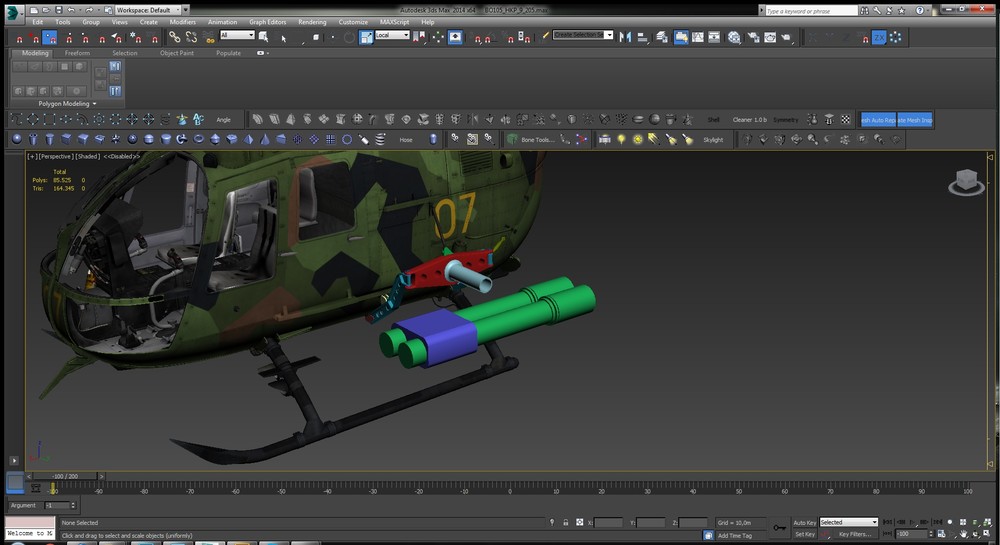Click the Mirror tool icon

(626, 37)
